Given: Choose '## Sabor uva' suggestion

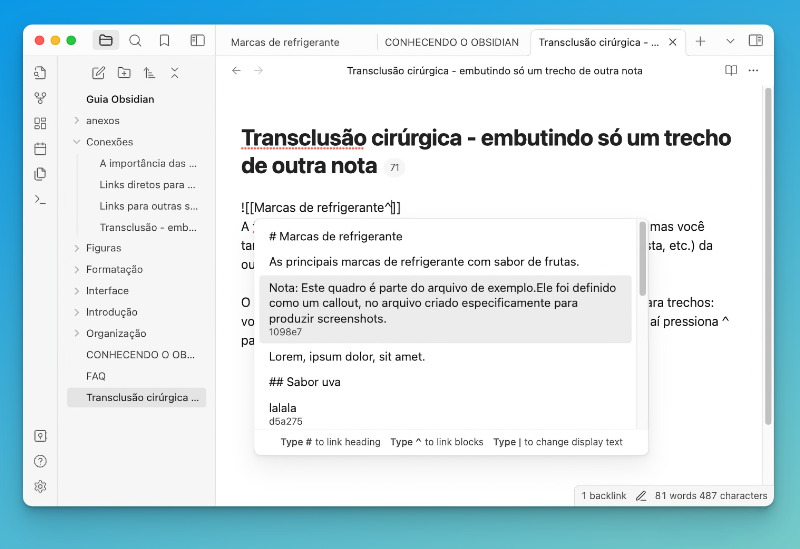Looking at the screenshot, I should tap(445, 382).
